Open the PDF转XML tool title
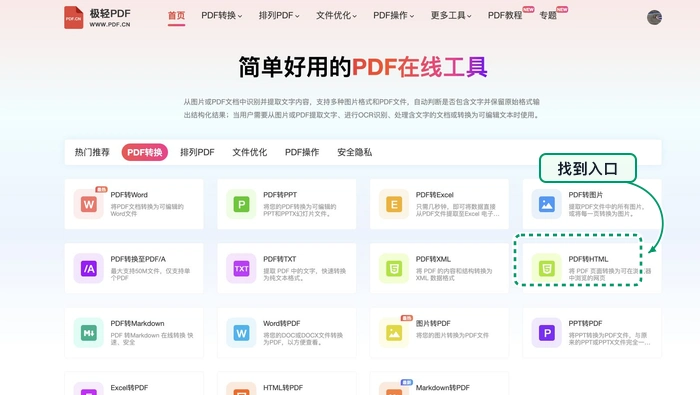The image size is (700, 395). click(x=433, y=259)
